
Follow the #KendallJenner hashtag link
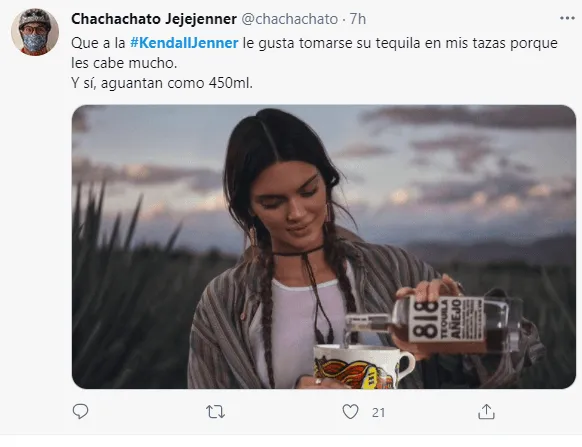point(184,43)
